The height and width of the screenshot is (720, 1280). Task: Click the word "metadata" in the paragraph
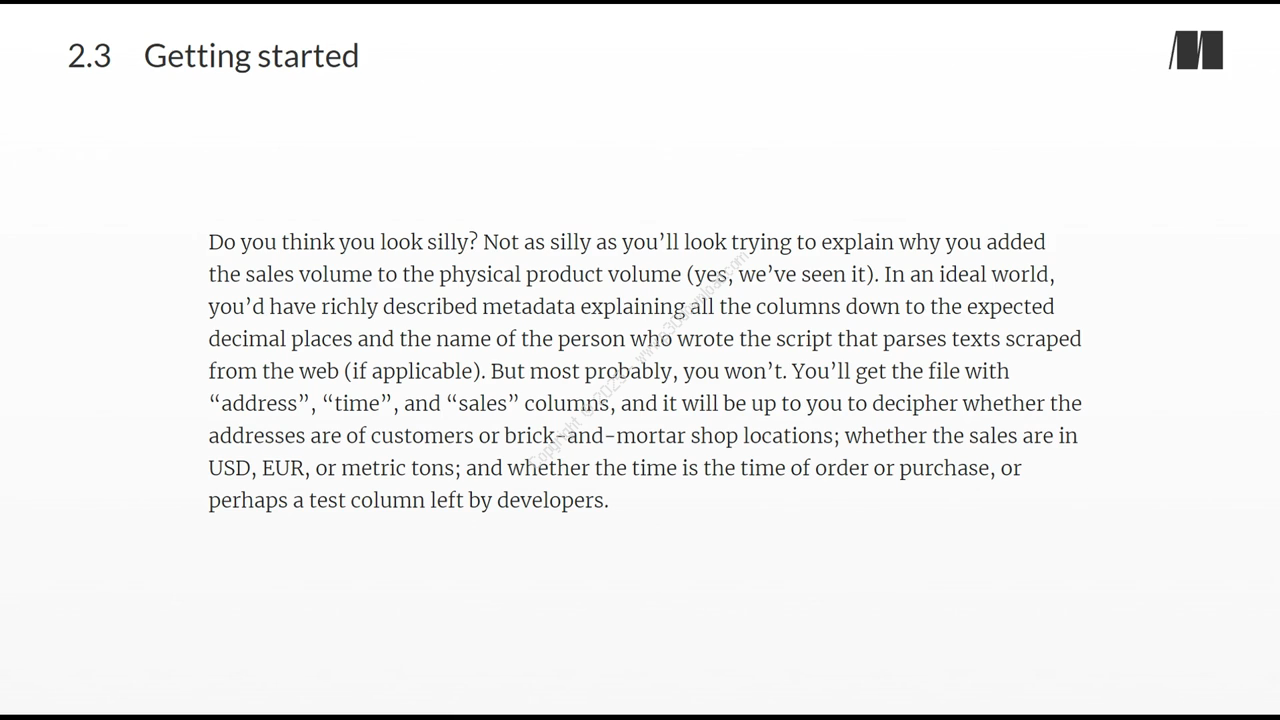528,306
